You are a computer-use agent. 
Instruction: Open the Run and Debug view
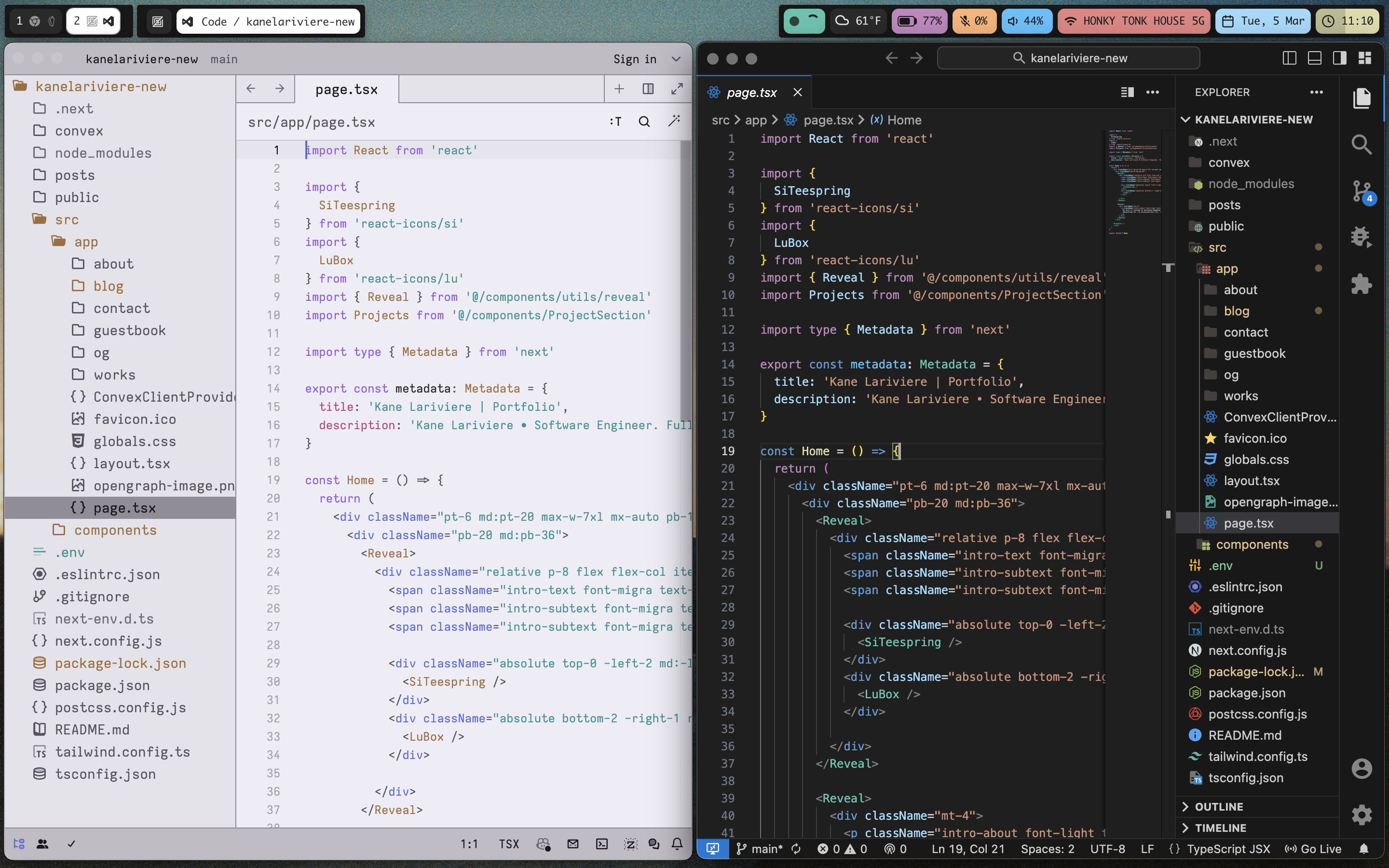pyautogui.click(x=1362, y=236)
